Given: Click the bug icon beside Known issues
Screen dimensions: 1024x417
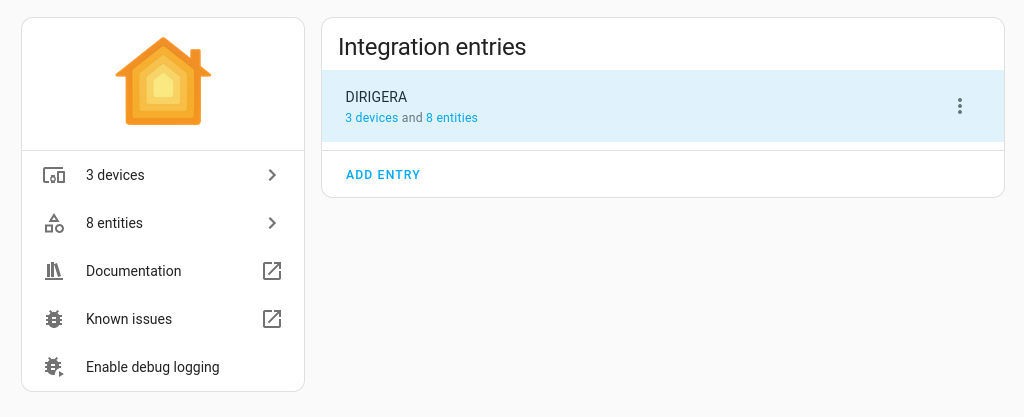Looking at the screenshot, I should [x=54, y=319].
